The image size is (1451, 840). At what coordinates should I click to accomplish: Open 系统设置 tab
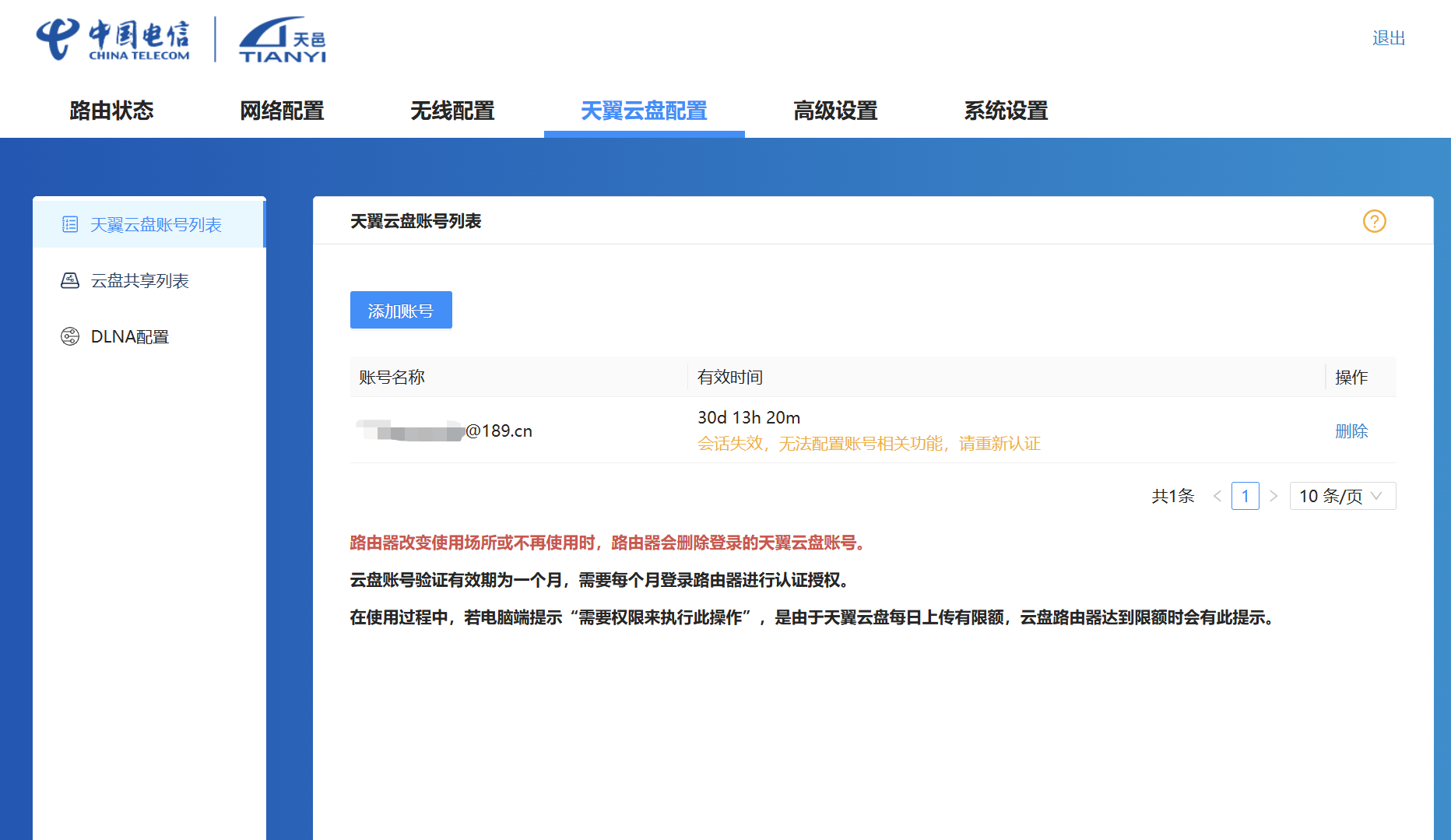pos(1006,111)
